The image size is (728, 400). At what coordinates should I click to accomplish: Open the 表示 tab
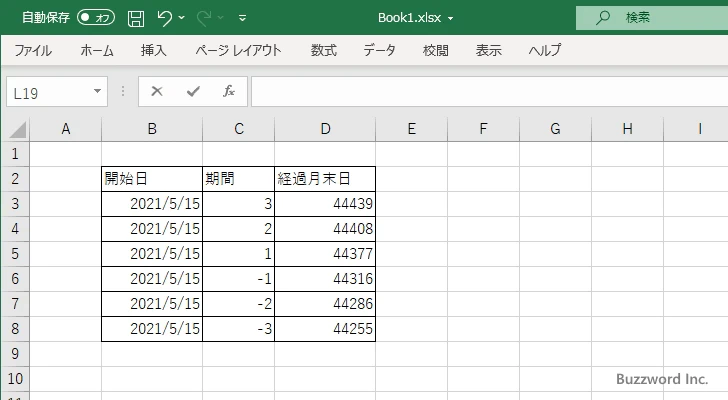click(x=488, y=50)
